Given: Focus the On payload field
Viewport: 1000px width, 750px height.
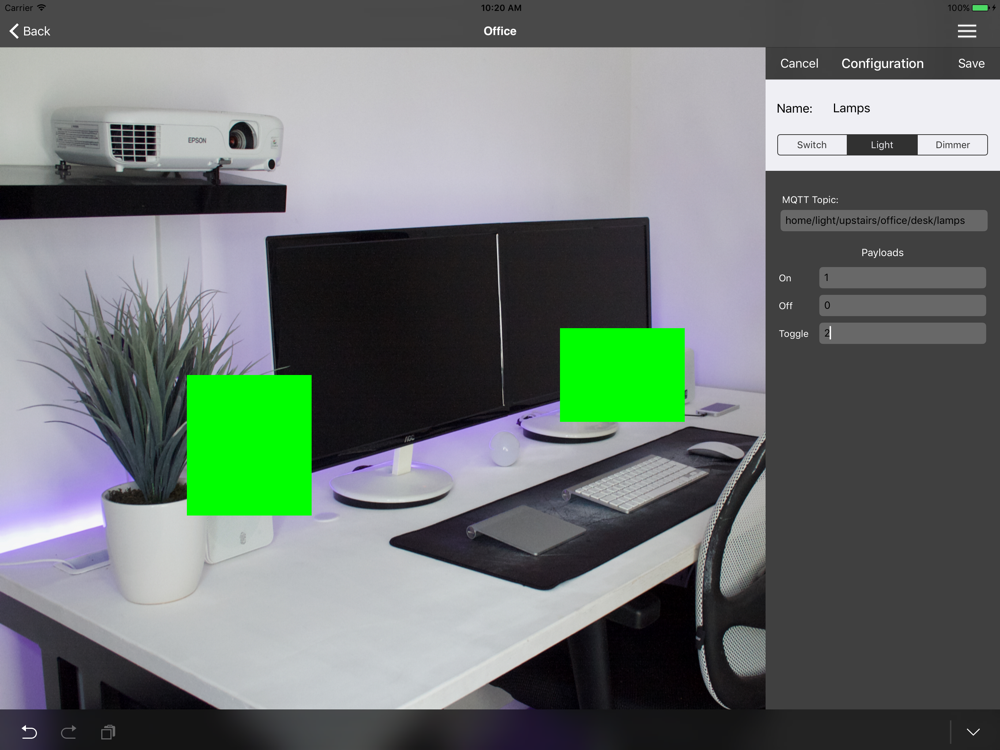Looking at the screenshot, I should 902,278.
